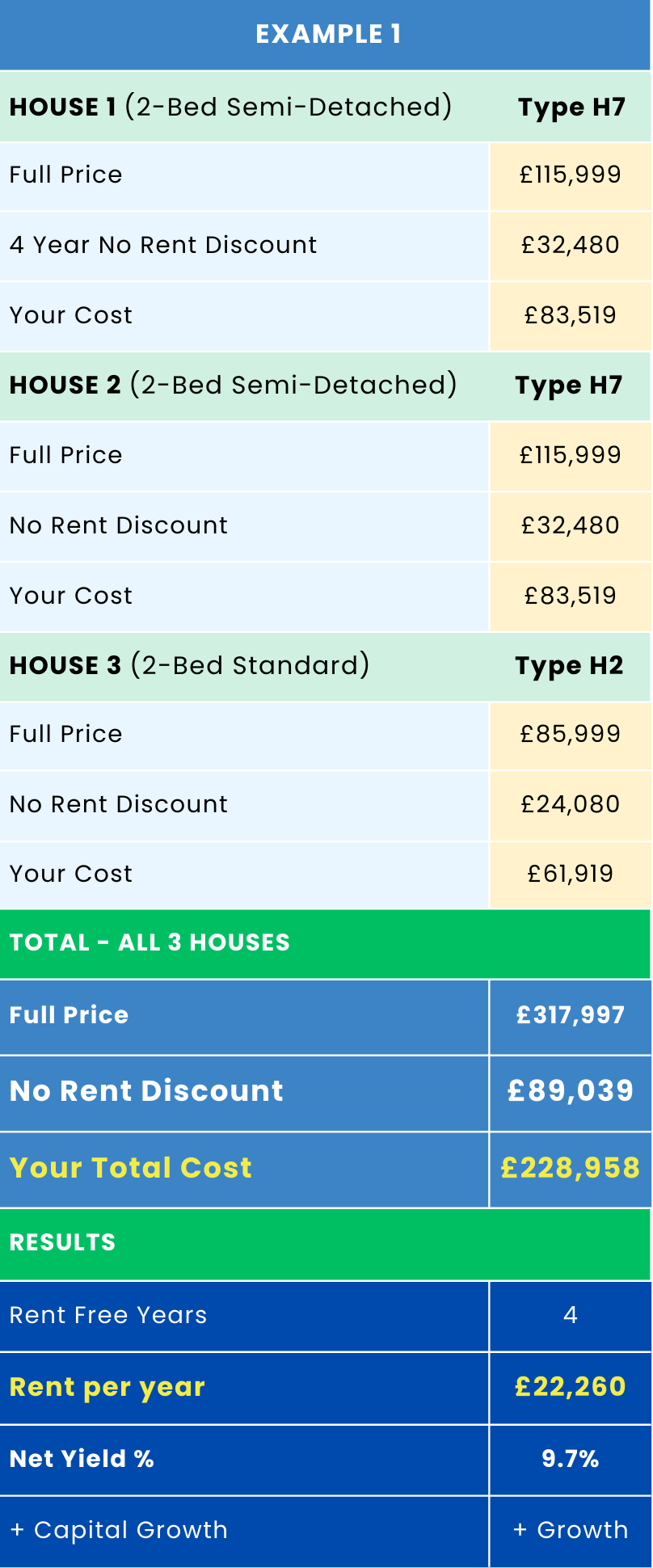This screenshot has height=1568, width=653.
Task: Select the Rent per year £22,260 value
Action: [x=571, y=1387]
